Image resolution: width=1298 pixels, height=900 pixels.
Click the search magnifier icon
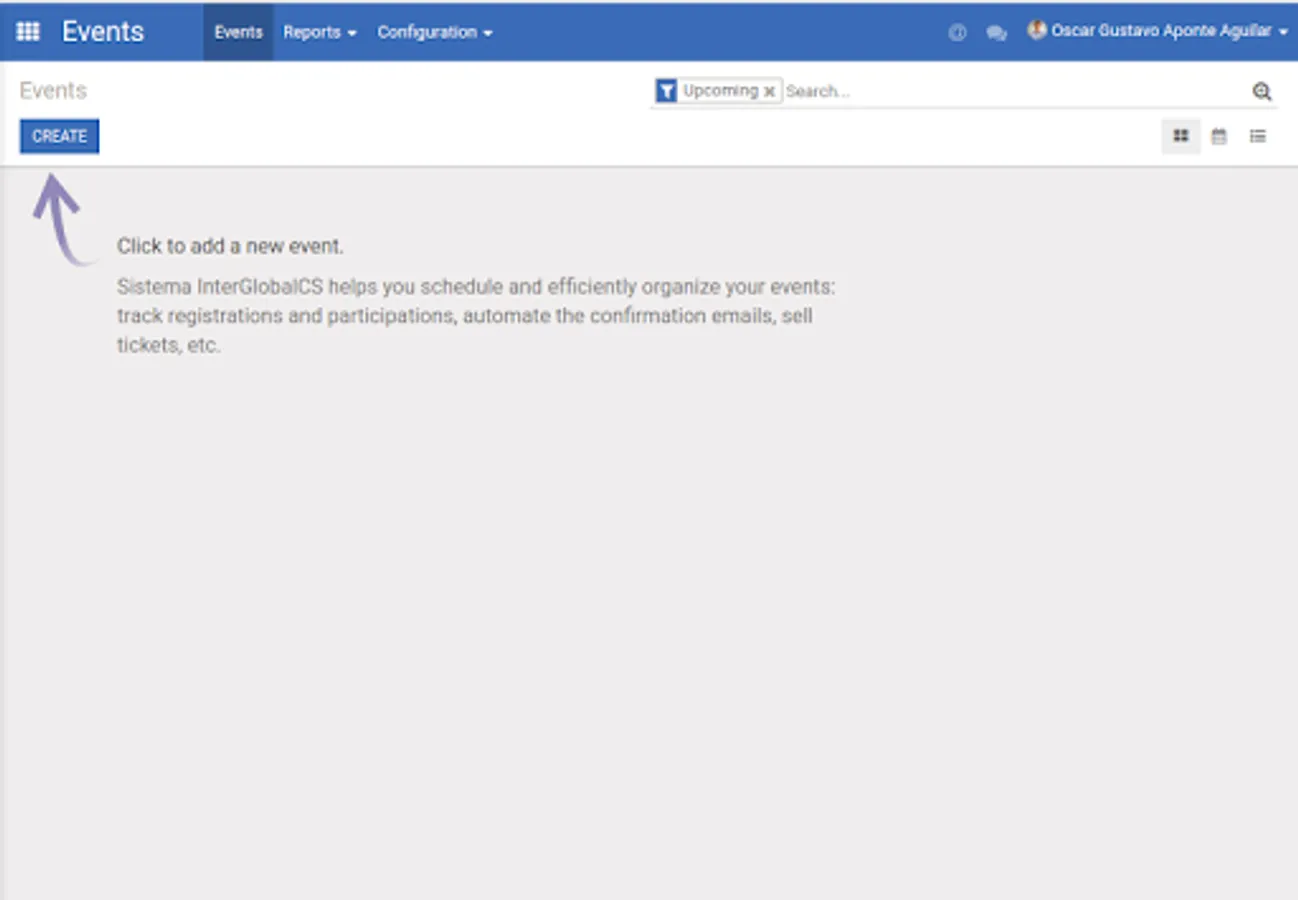pyautogui.click(x=1262, y=92)
